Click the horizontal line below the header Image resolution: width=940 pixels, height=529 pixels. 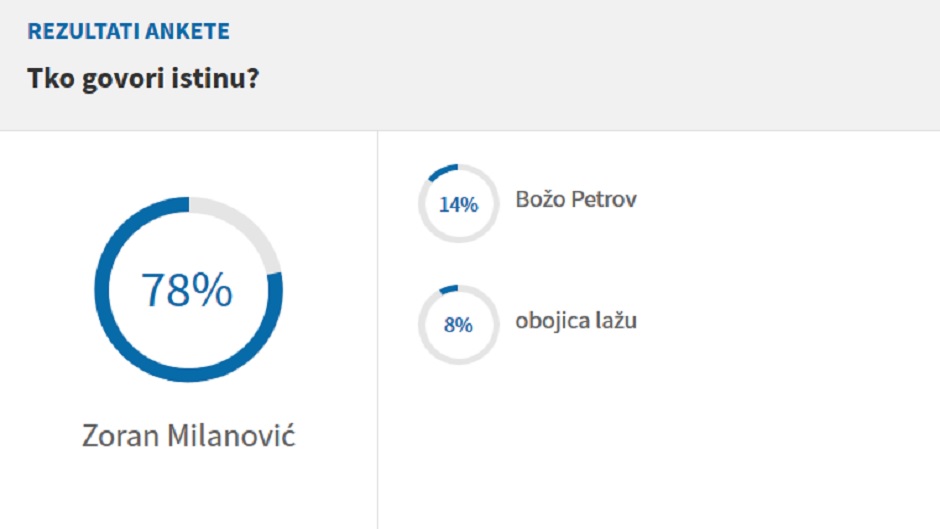(600, 130)
